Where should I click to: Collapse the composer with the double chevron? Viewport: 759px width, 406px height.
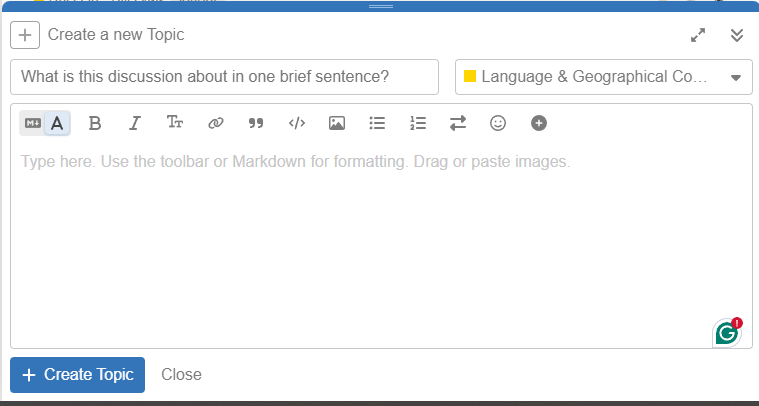[x=737, y=35]
